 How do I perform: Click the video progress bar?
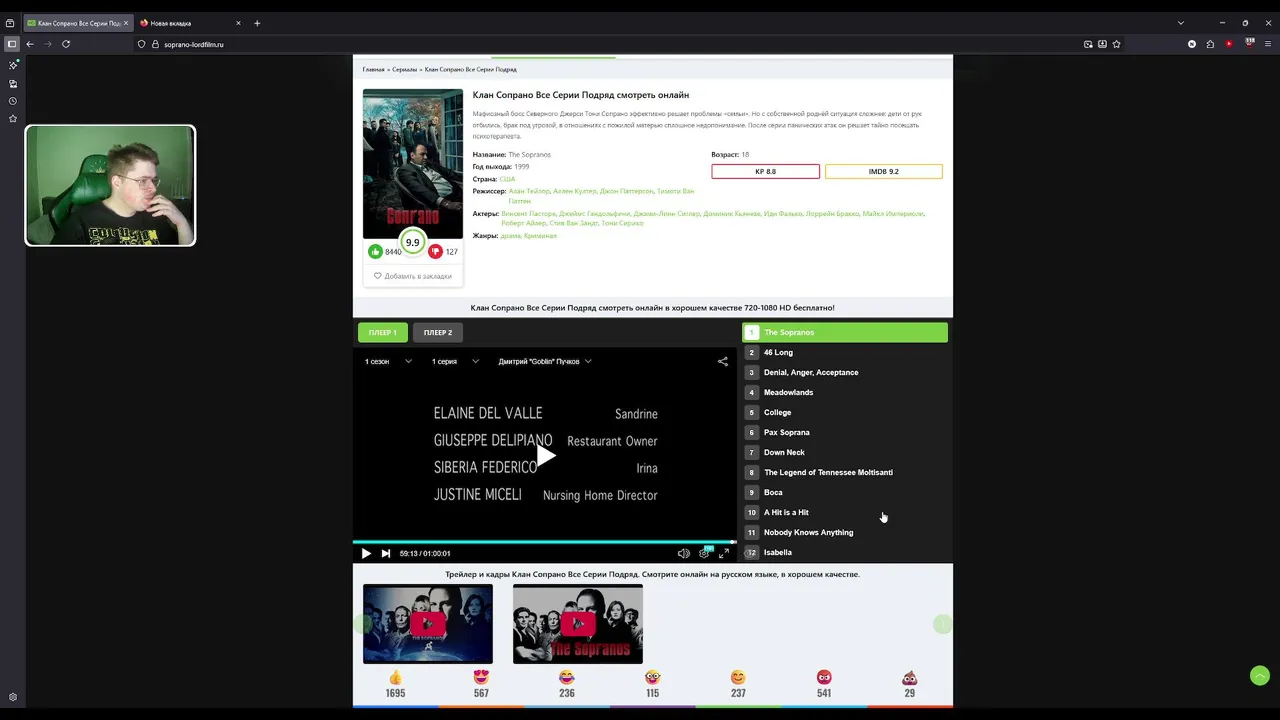(545, 542)
